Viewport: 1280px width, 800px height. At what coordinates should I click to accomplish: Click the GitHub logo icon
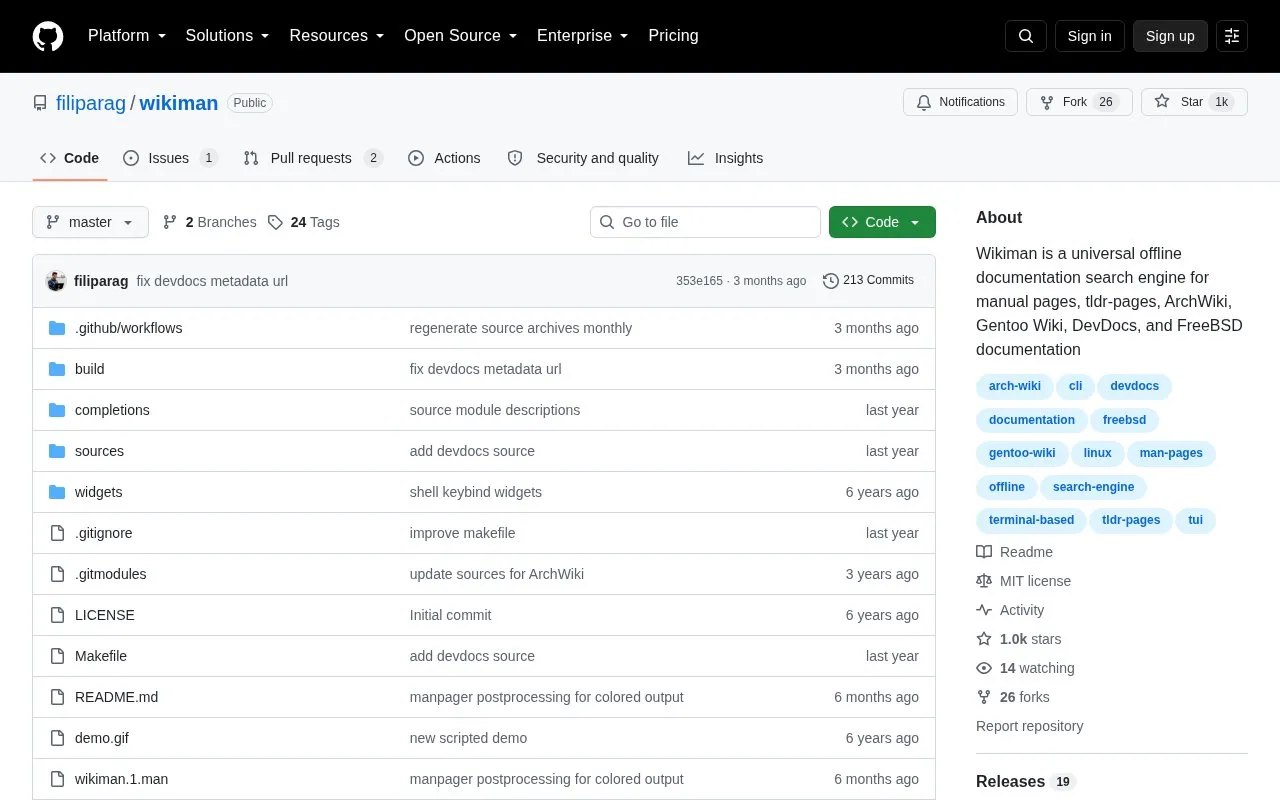click(x=48, y=36)
